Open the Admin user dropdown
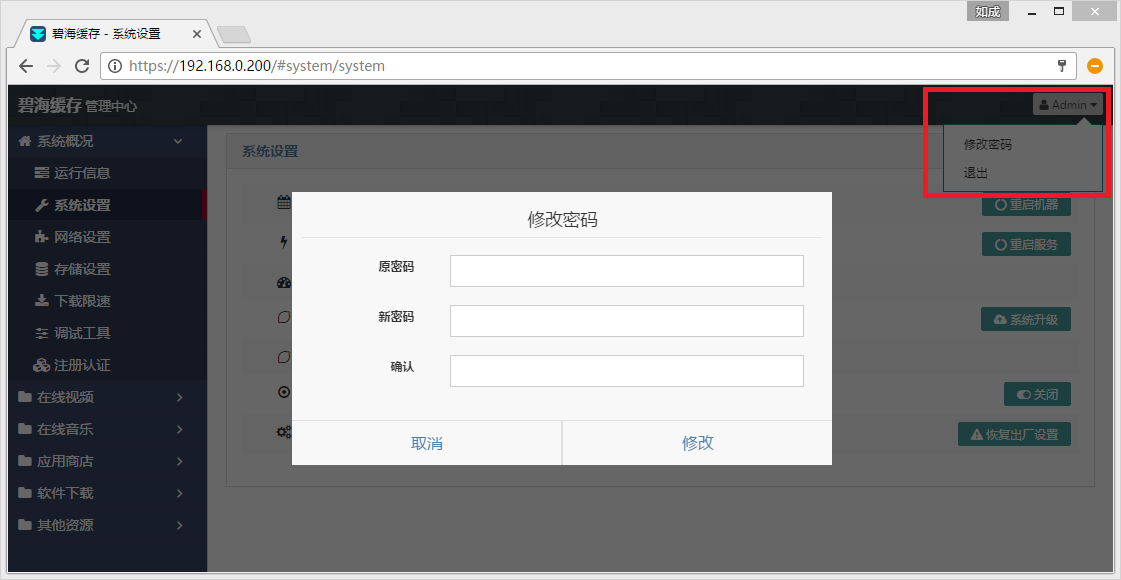1121x580 pixels. pos(1068,105)
